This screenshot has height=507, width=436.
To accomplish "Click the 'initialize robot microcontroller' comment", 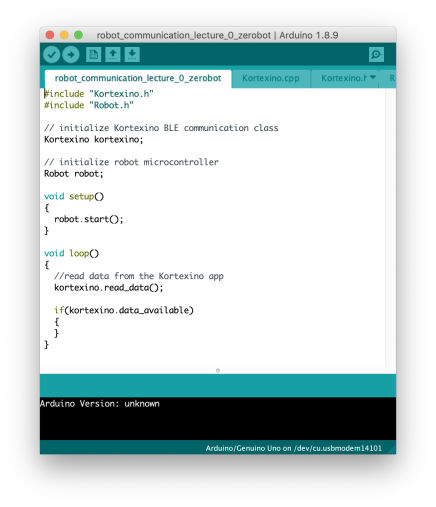I will (x=131, y=162).
